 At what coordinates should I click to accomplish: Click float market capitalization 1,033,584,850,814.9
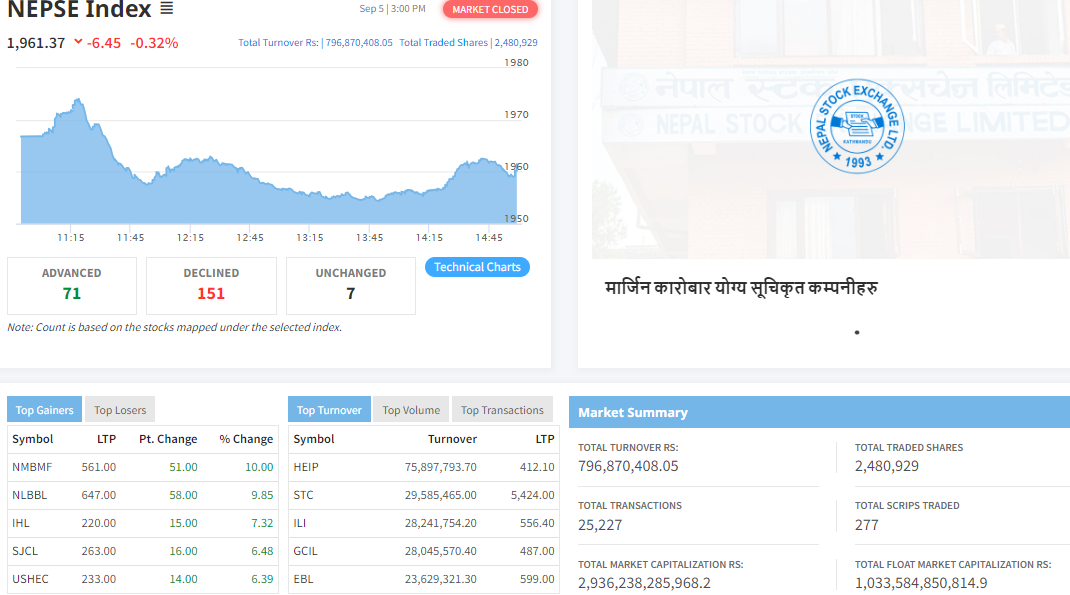[921, 583]
